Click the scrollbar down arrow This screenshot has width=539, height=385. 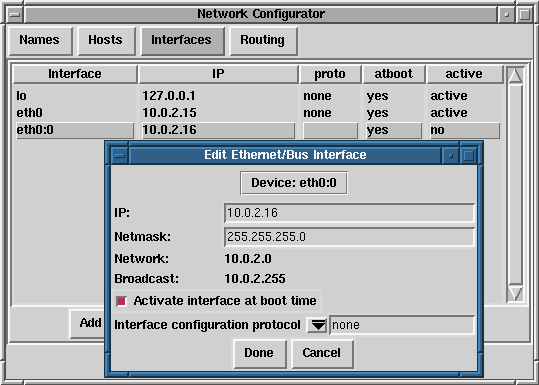(515, 293)
